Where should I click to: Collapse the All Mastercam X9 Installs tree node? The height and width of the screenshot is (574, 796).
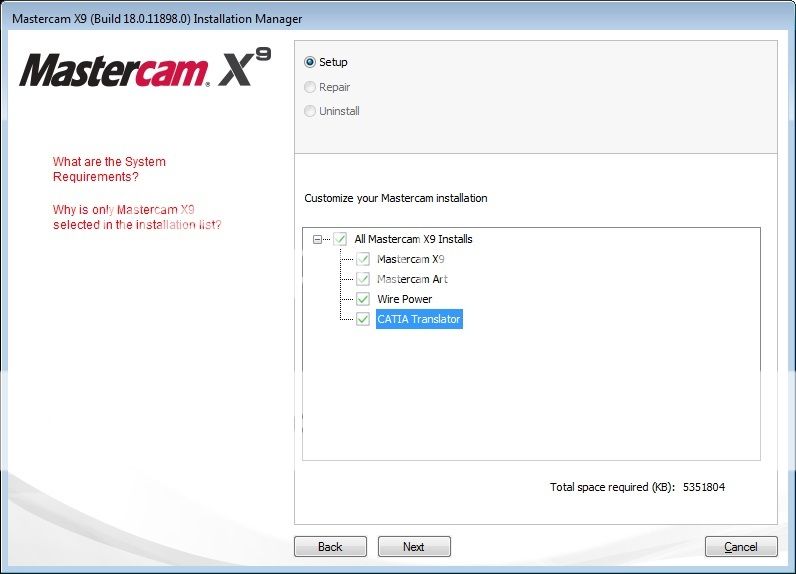click(318, 239)
